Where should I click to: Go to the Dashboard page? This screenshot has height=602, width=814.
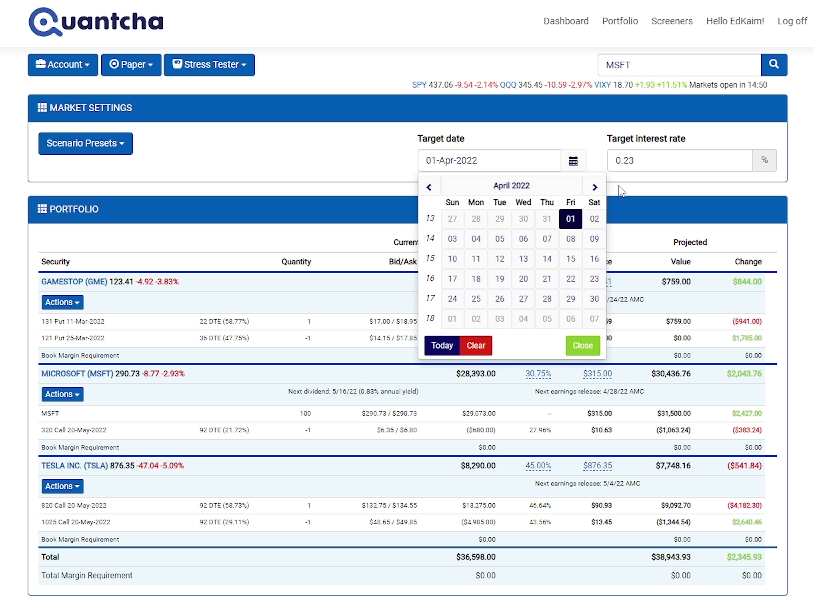(566, 21)
